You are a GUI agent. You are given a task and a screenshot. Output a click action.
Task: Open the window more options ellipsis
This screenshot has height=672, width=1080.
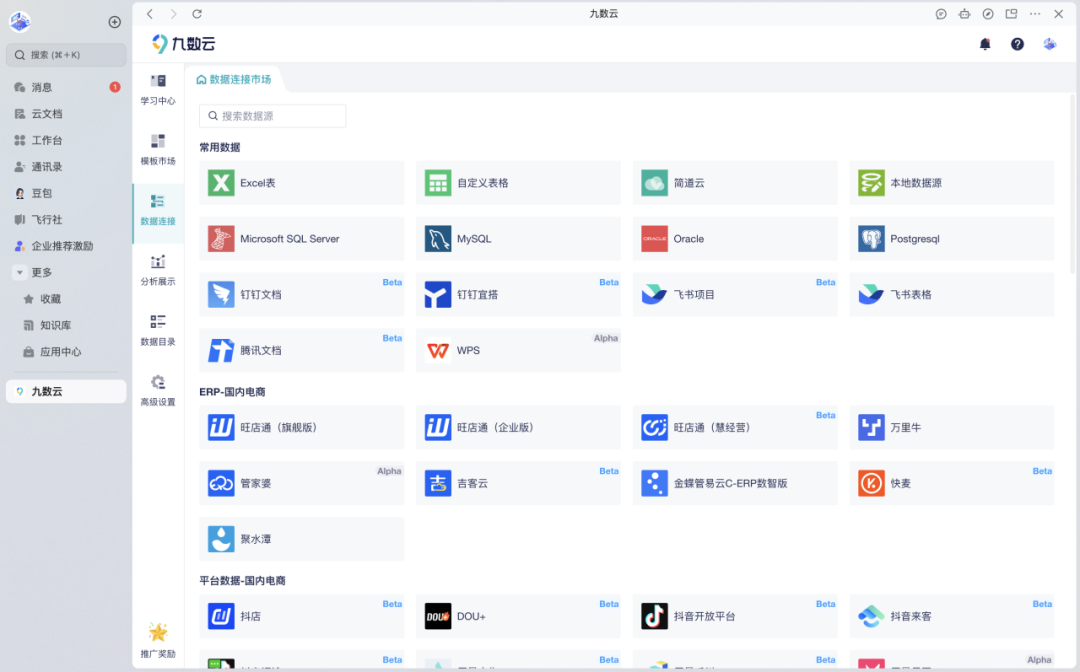click(1035, 14)
